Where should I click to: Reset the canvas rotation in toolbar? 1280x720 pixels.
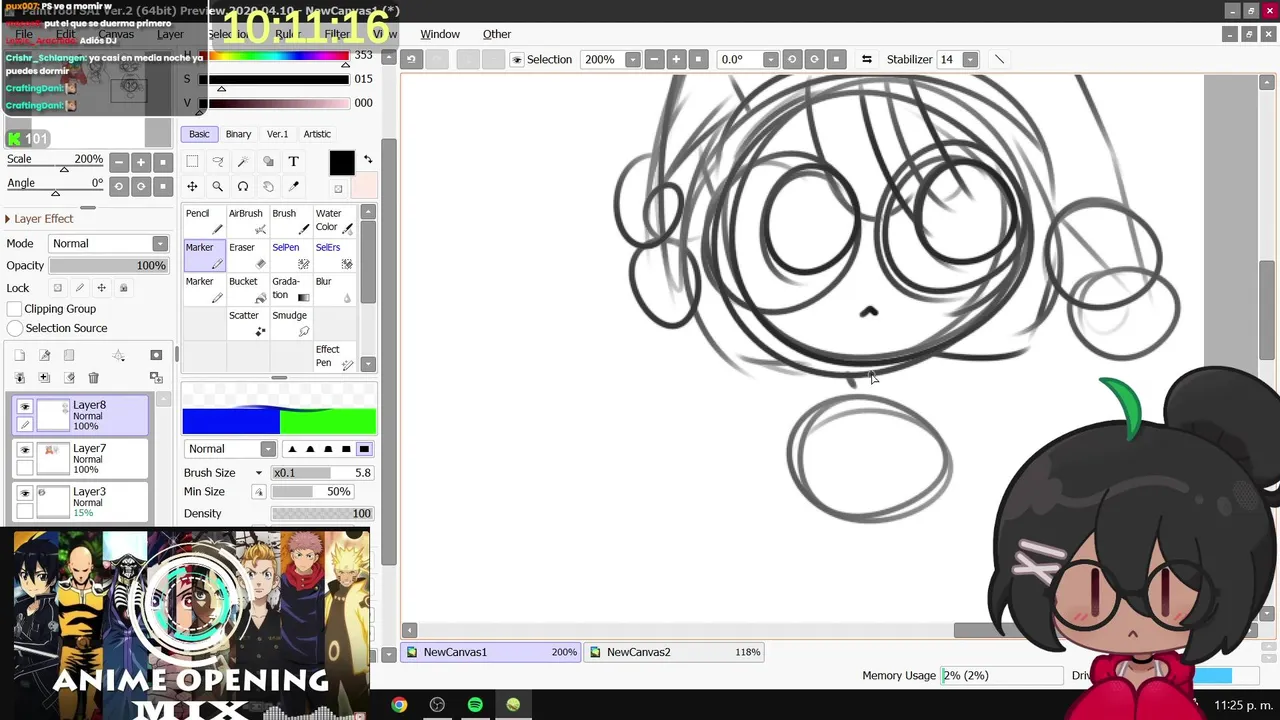837,59
